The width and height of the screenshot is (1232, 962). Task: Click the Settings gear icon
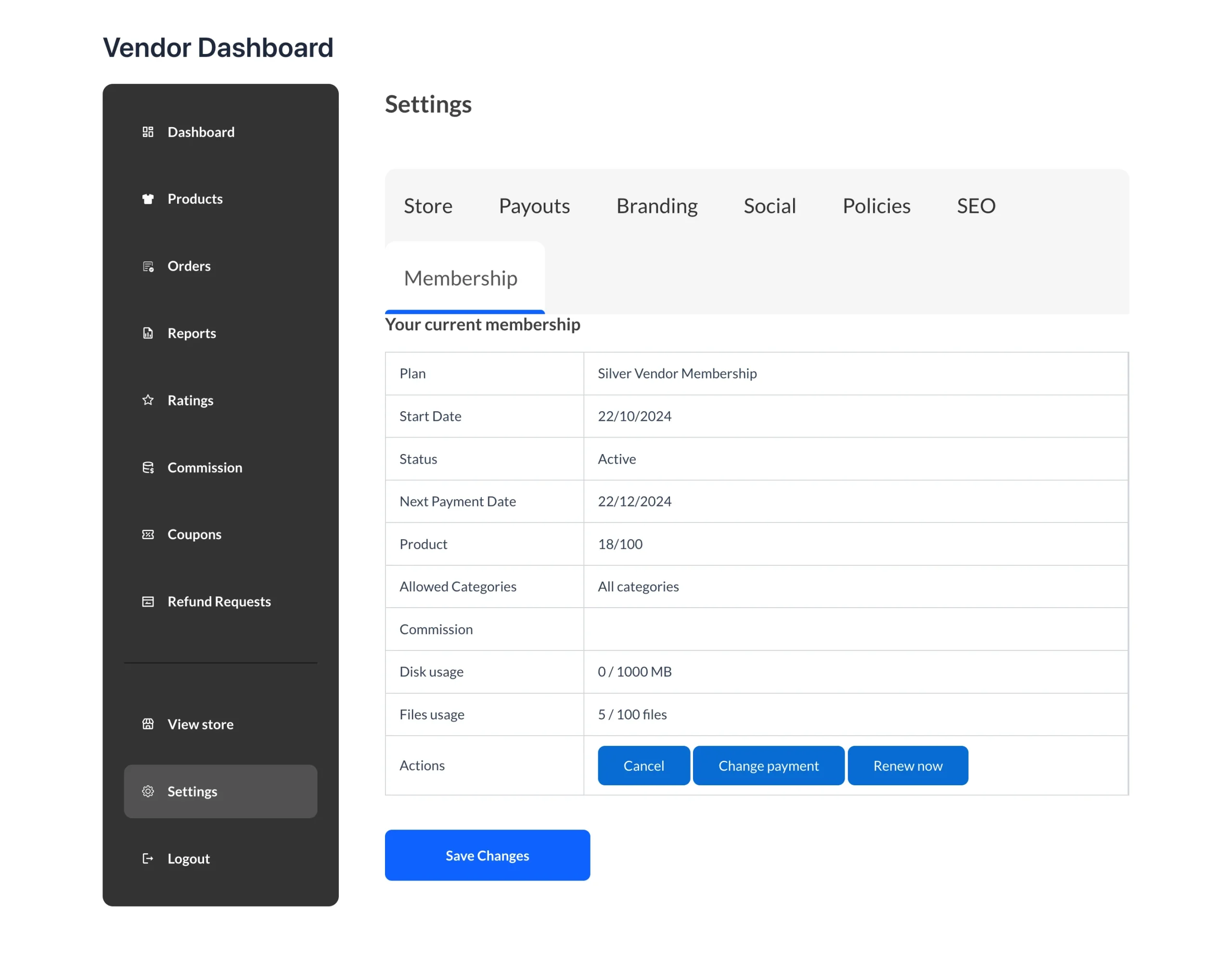pyautogui.click(x=148, y=791)
